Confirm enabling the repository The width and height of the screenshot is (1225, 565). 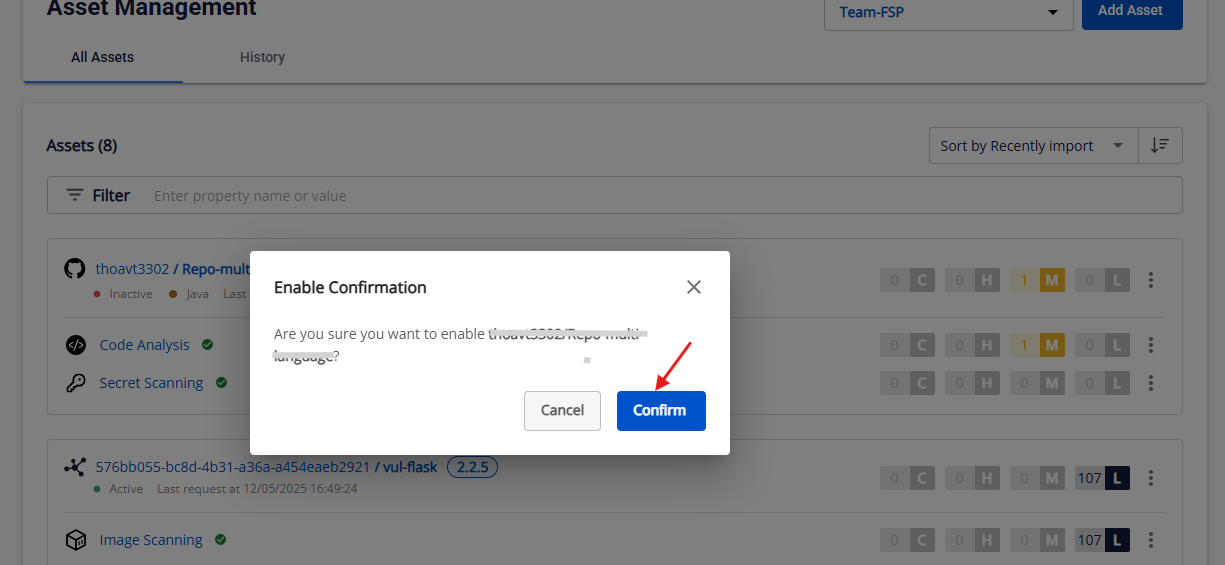point(660,410)
